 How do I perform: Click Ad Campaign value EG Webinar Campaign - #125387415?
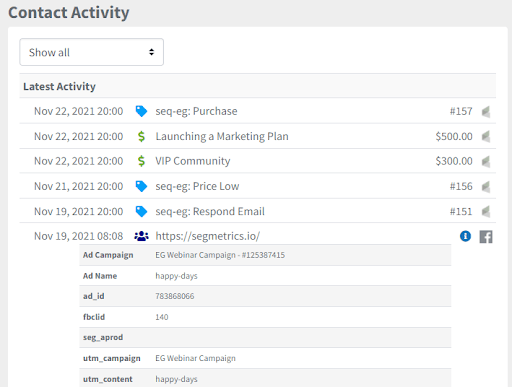(220, 255)
